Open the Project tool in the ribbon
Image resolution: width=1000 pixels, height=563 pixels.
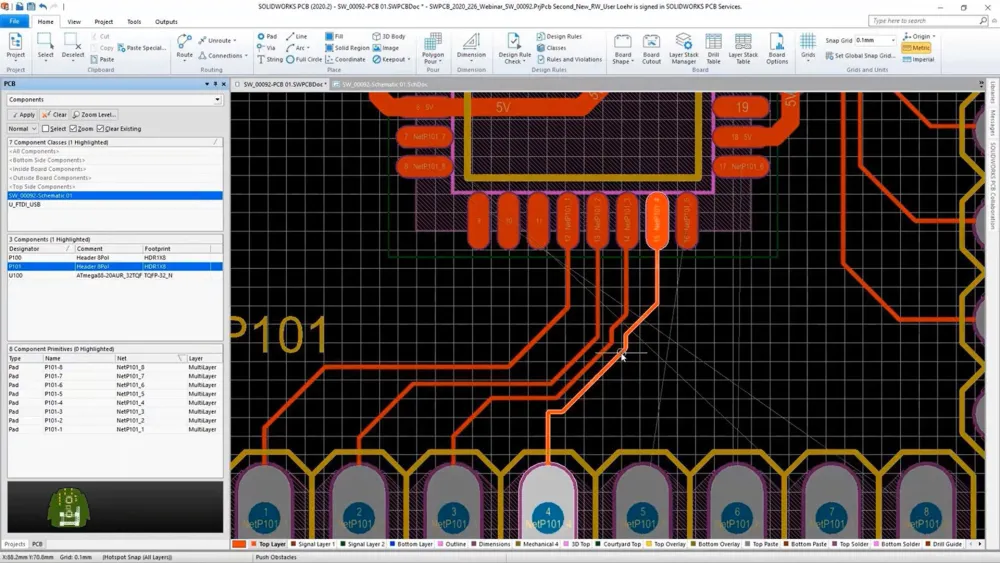coord(15,48)
